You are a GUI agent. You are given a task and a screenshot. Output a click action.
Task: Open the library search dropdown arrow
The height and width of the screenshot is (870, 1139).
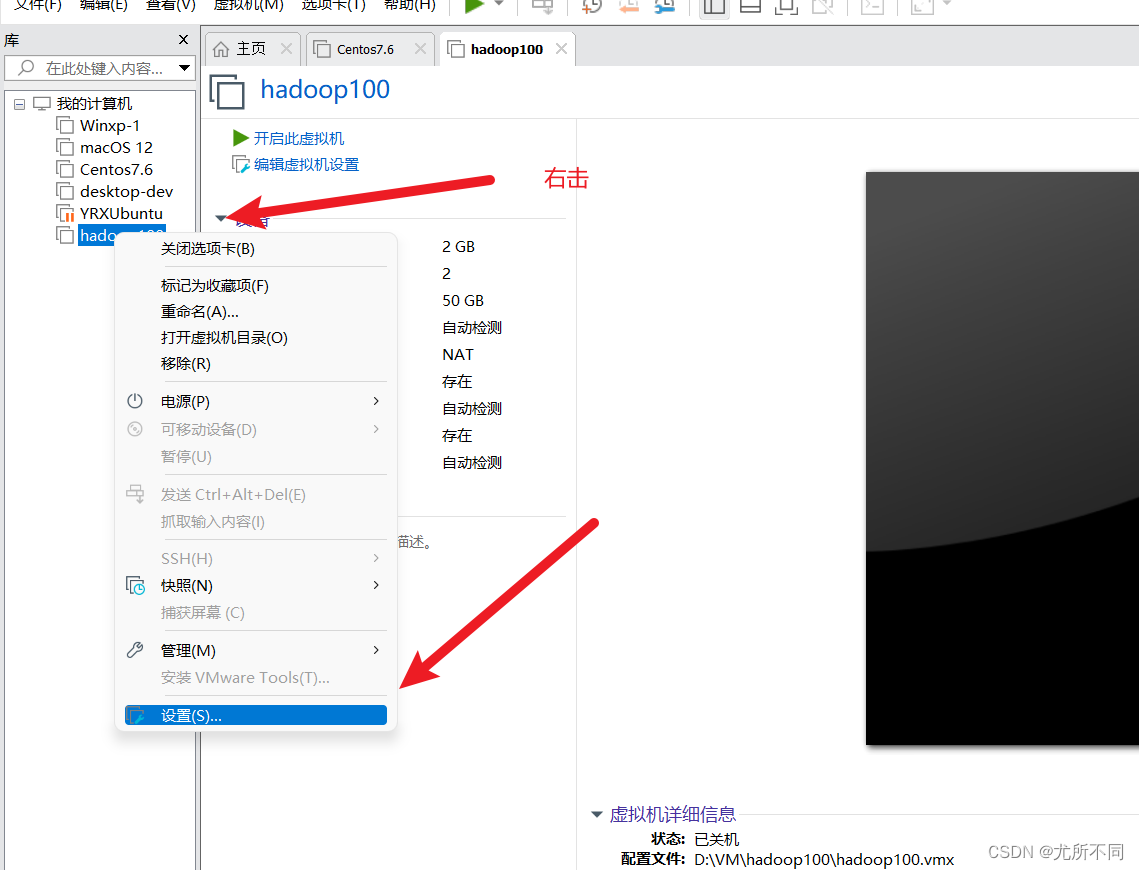pyautogui.click(x=185, y=68)
